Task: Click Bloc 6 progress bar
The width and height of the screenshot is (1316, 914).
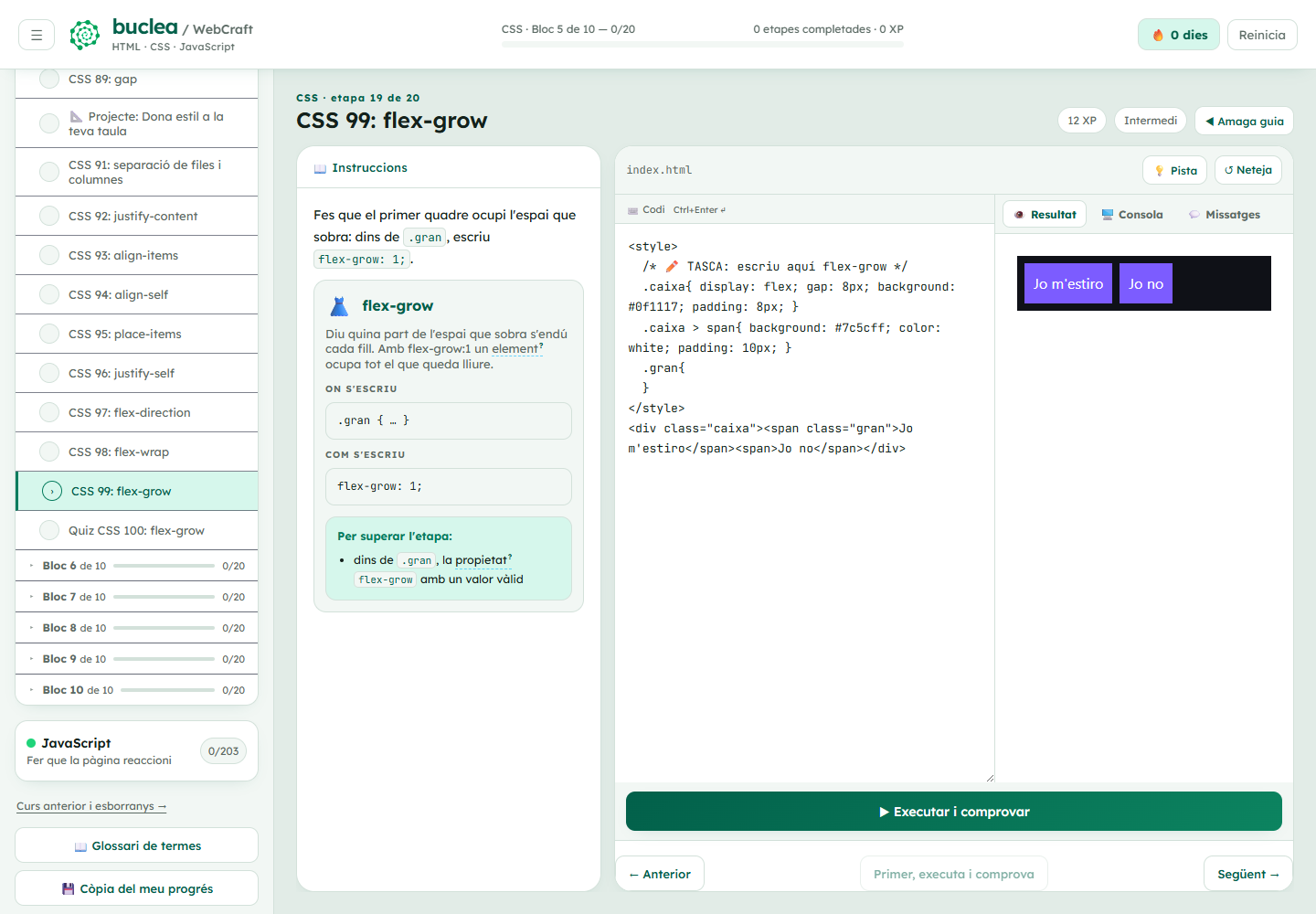Action: coord(164,566)
